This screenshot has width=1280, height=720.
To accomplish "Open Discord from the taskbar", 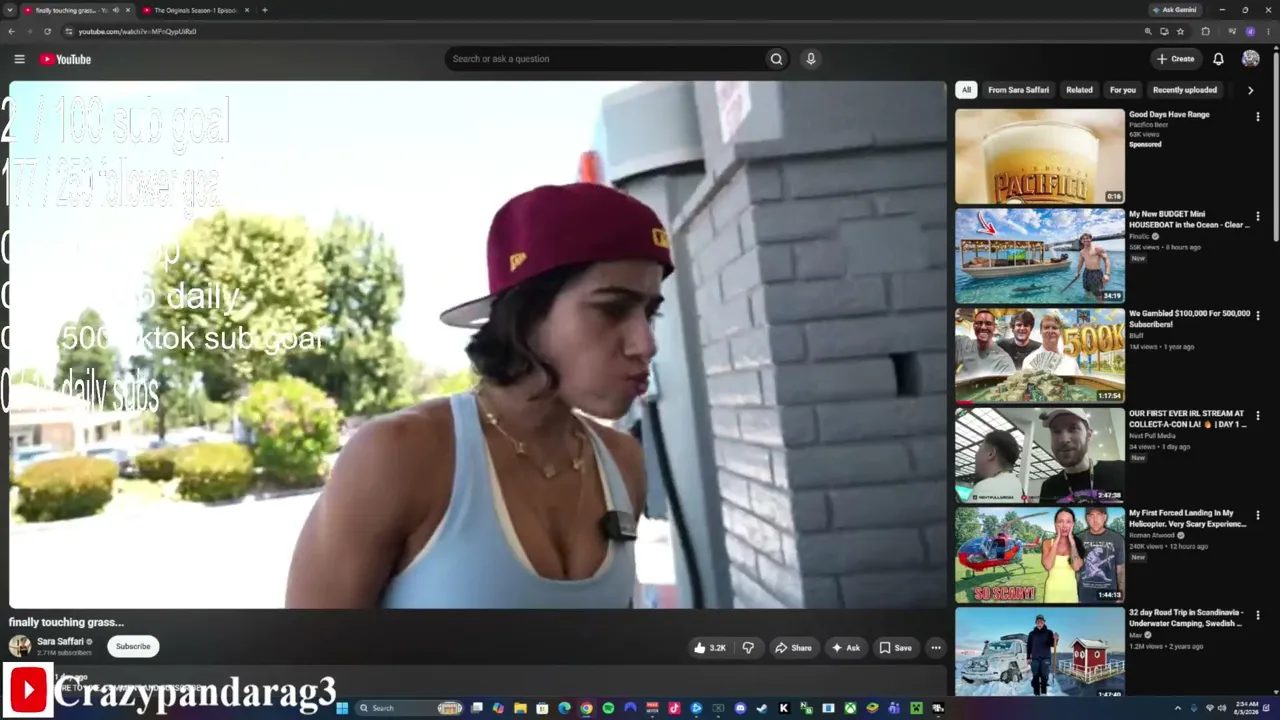I will [740, 708].
